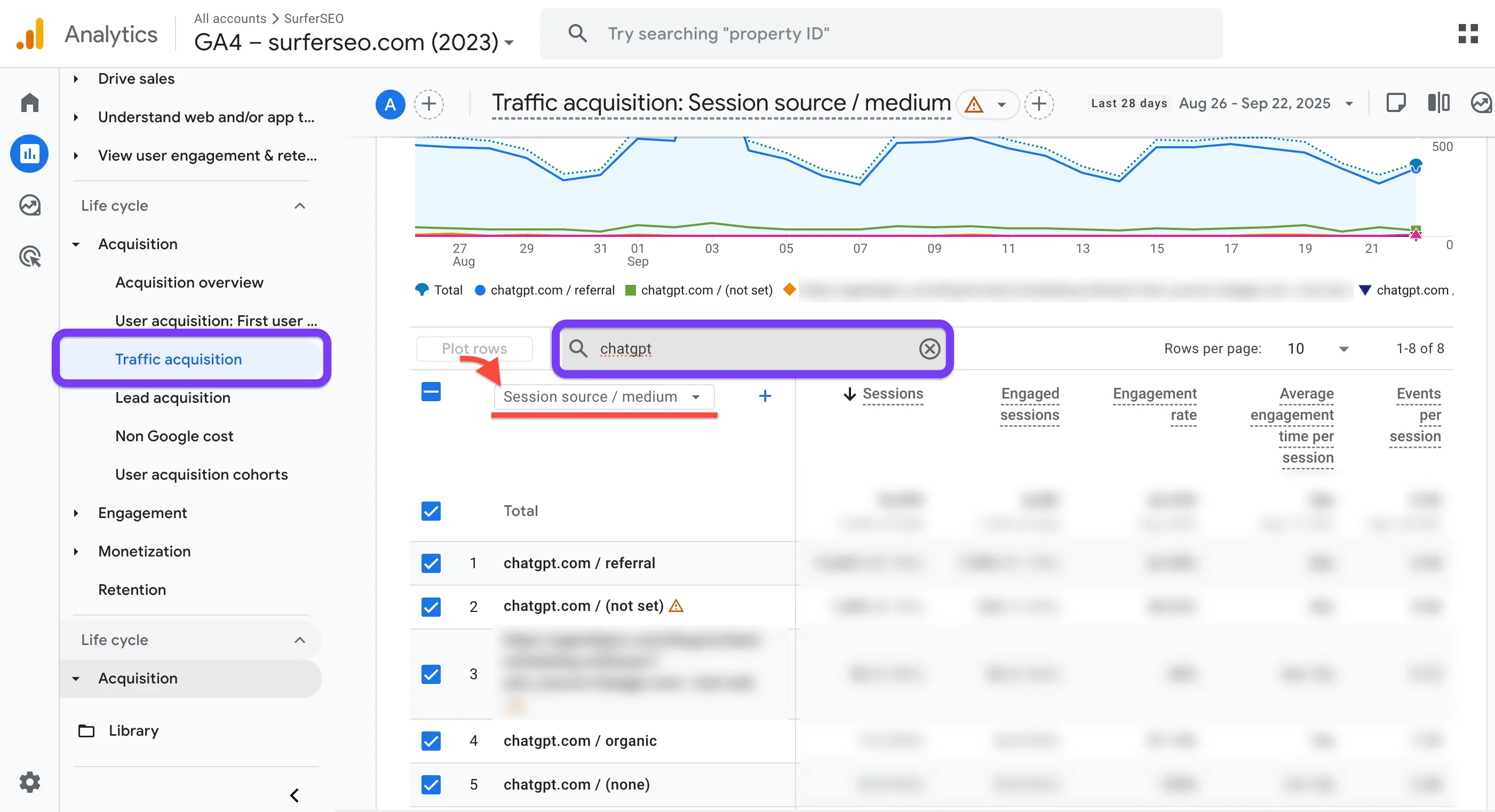Toggle the Total row checkbox
This screenshot has width=1495, height=812.
coord(431,511)
